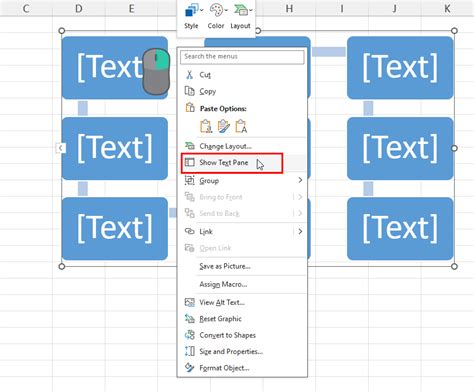This screenshot has width=474, height=392.
Task: Click the Format Object icon
Action: (190, 368)
